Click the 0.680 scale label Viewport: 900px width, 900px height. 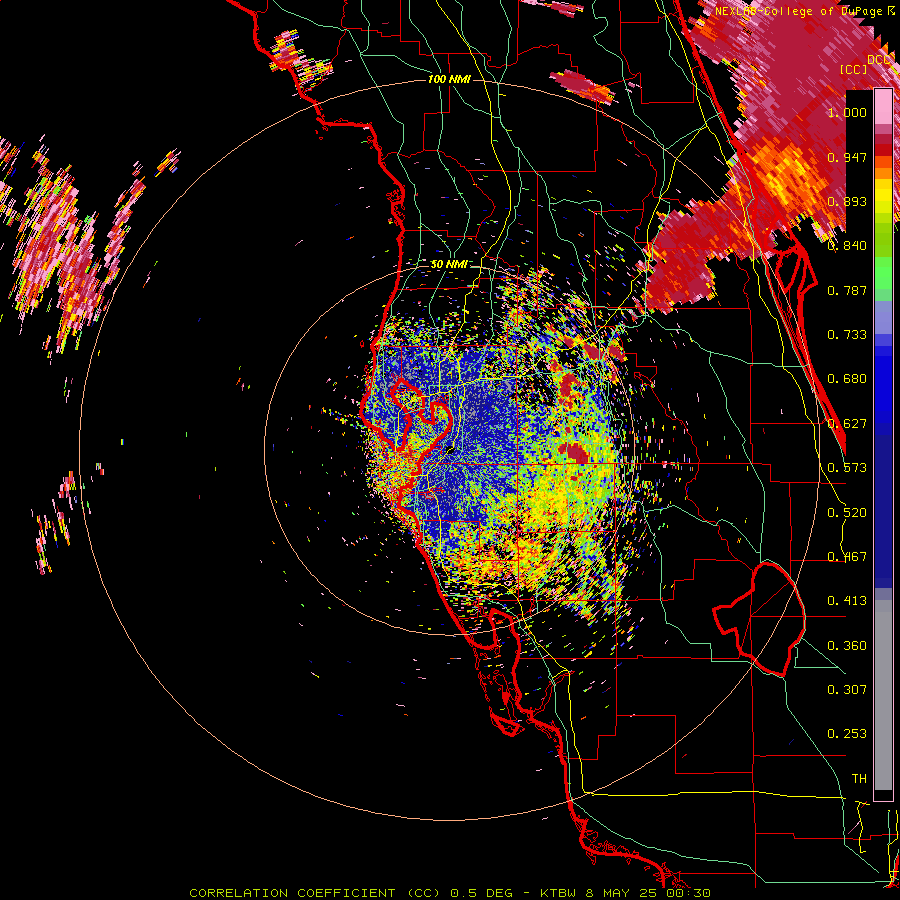click(847, 379)
